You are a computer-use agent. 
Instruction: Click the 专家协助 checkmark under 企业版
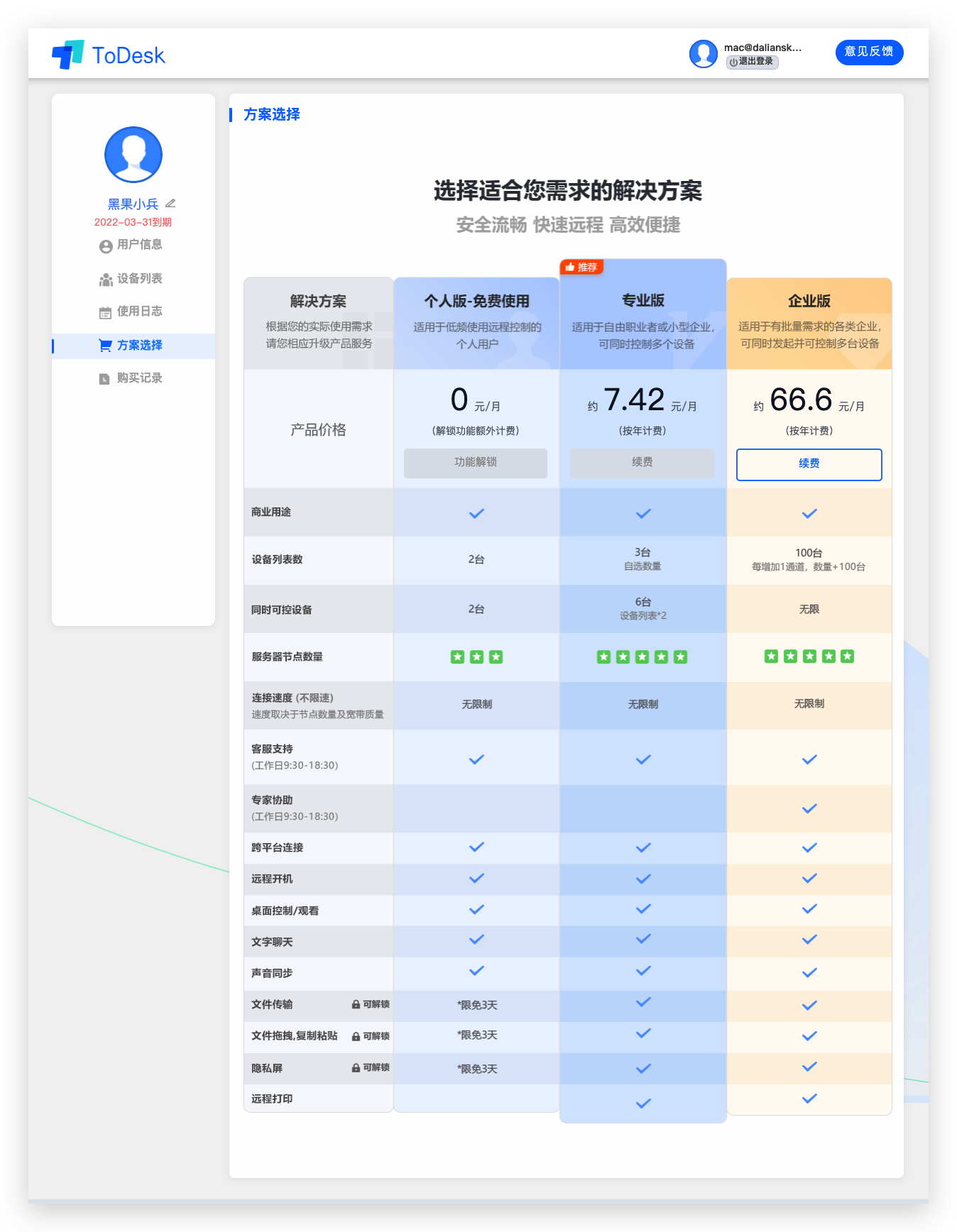809,808
